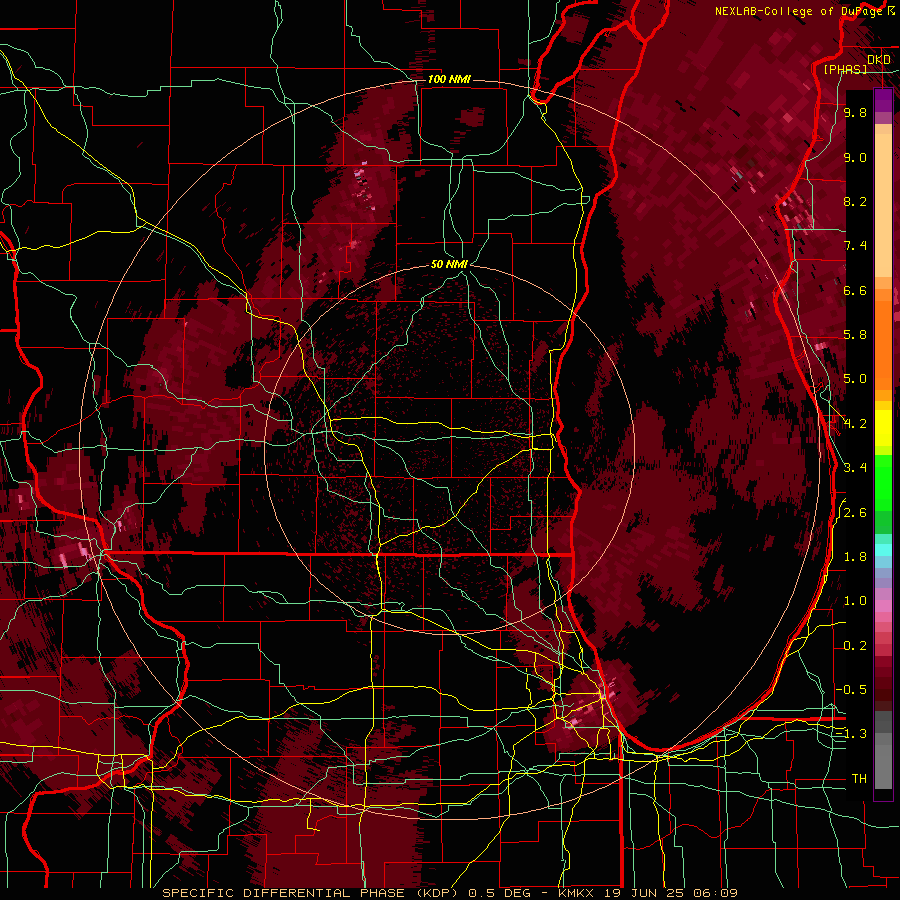Image resolution: width=900 pixels, height=900 pixels.
Task: Click the "50 NMI" range ring label
Action: [x=449, y=264]
